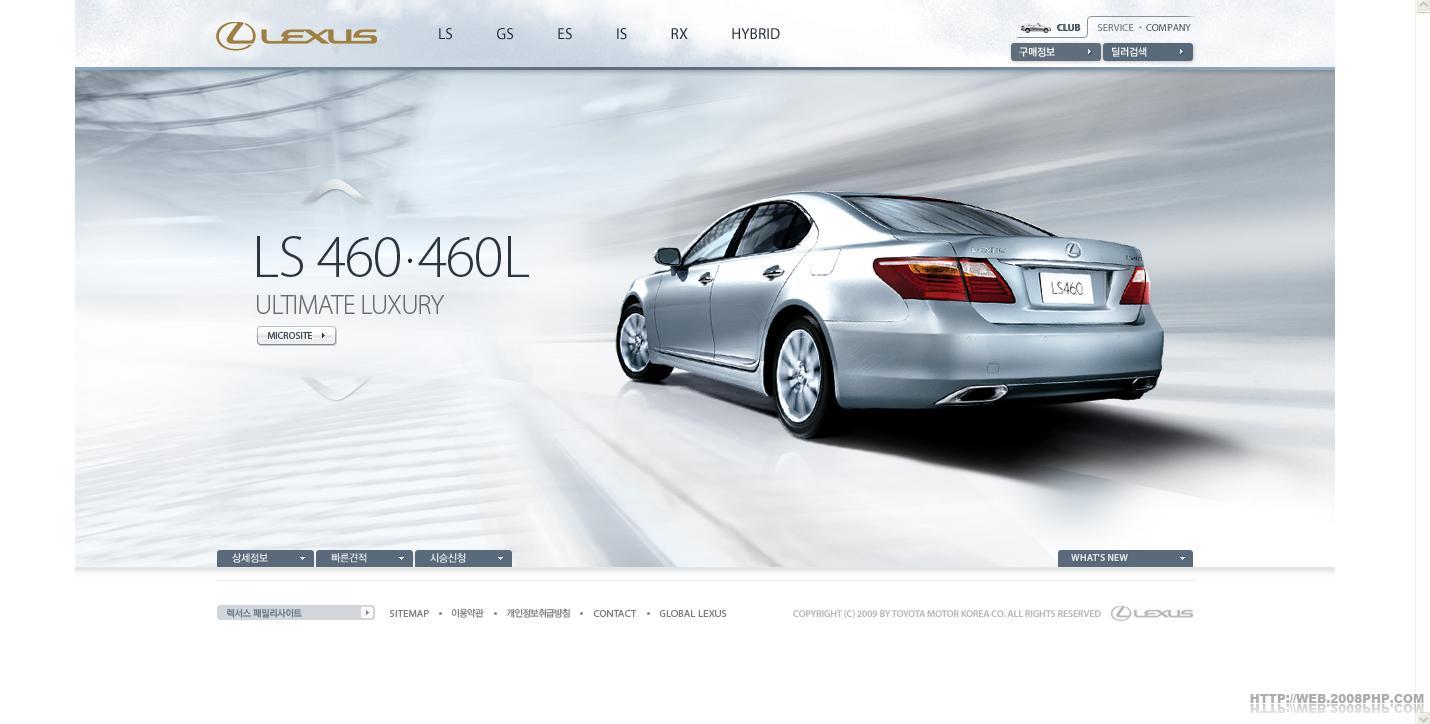Click the Lexus logo in header
Image resolution: width=1430 pixels, height=724 pixels.
(x=296, y=36)
